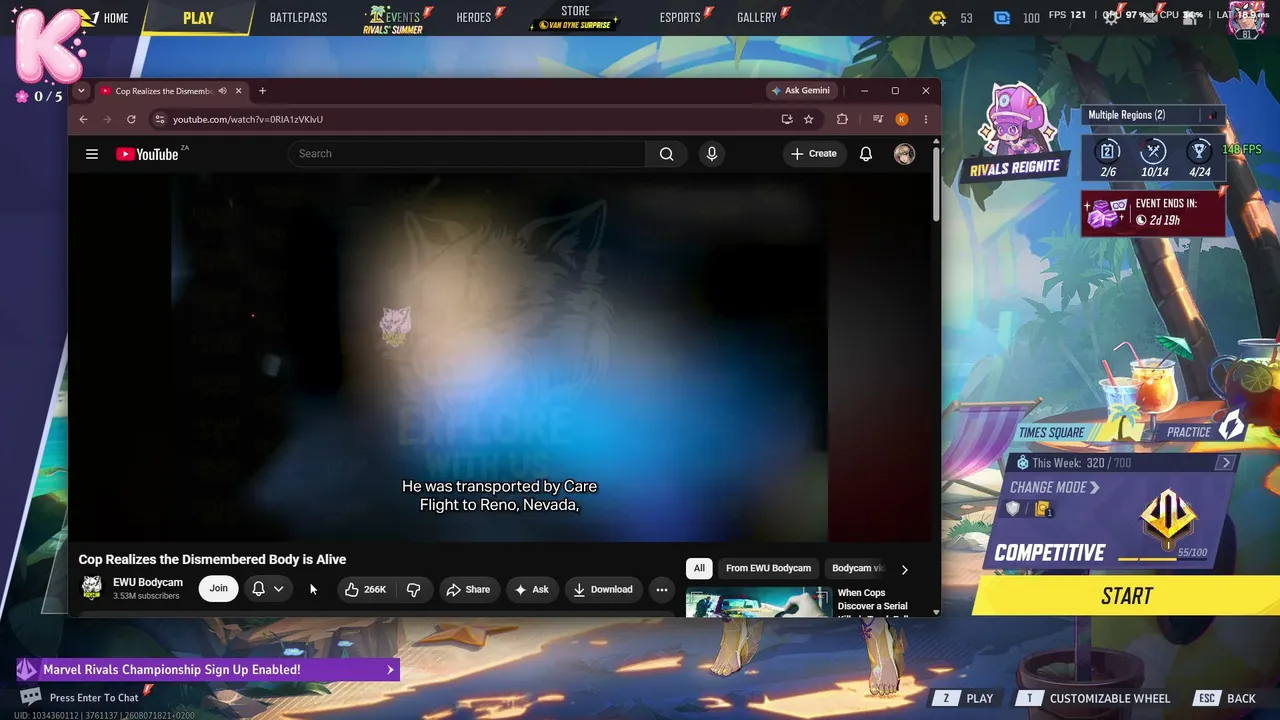Click the YouTube Create button
The width and height of the screenshot is (1280, 720).
coord(813,154)
